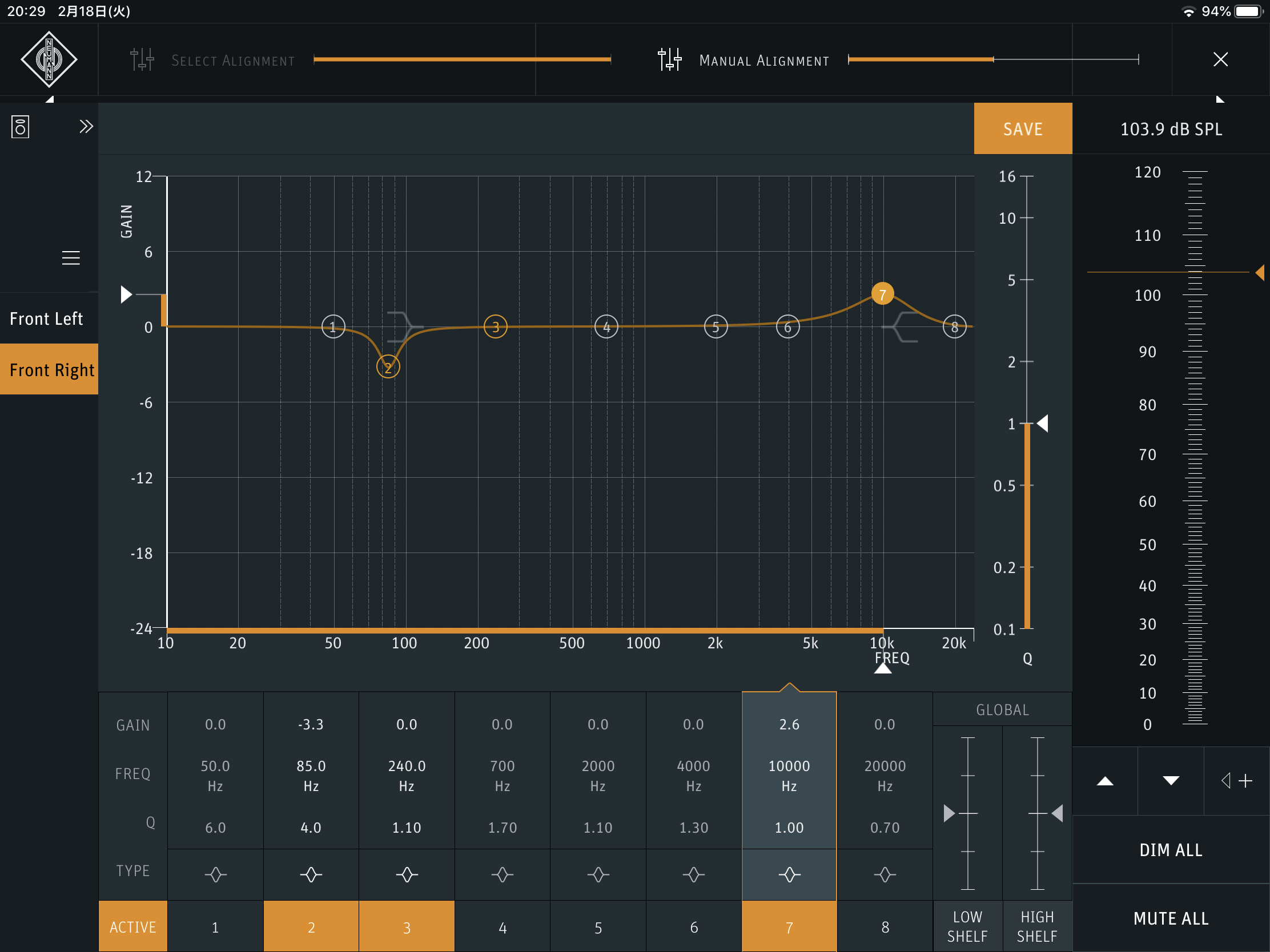Select the Low Shelf global filter
Screen dimensions: 1270x952
click(x=967, y=926)
